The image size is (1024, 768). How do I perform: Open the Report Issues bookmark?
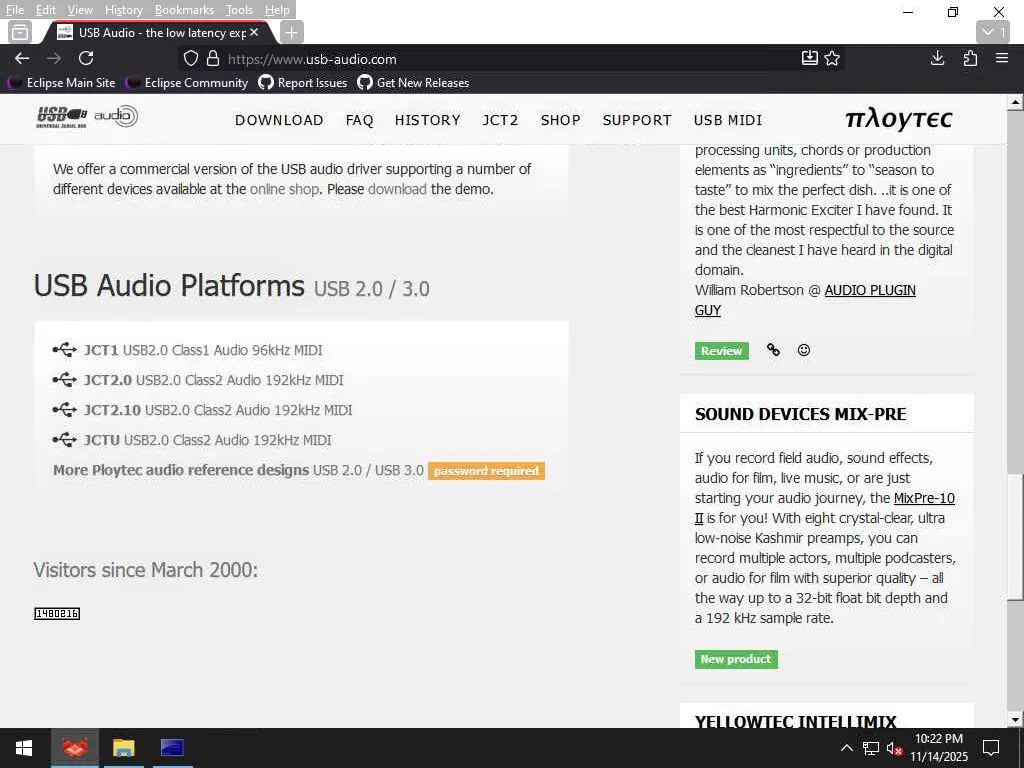click(x=303, y=83)
